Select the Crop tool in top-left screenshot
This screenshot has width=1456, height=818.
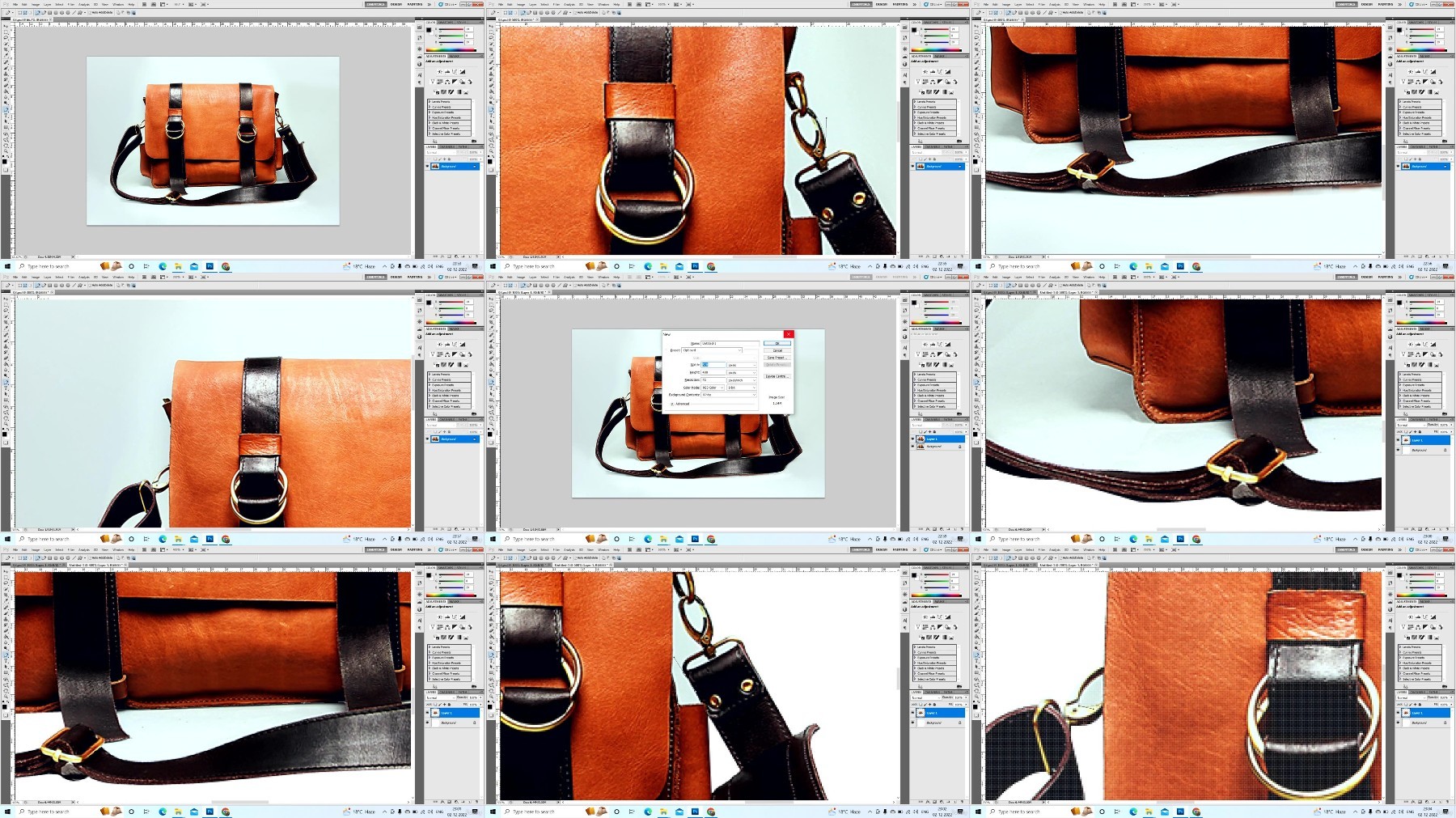pos(6,49)
